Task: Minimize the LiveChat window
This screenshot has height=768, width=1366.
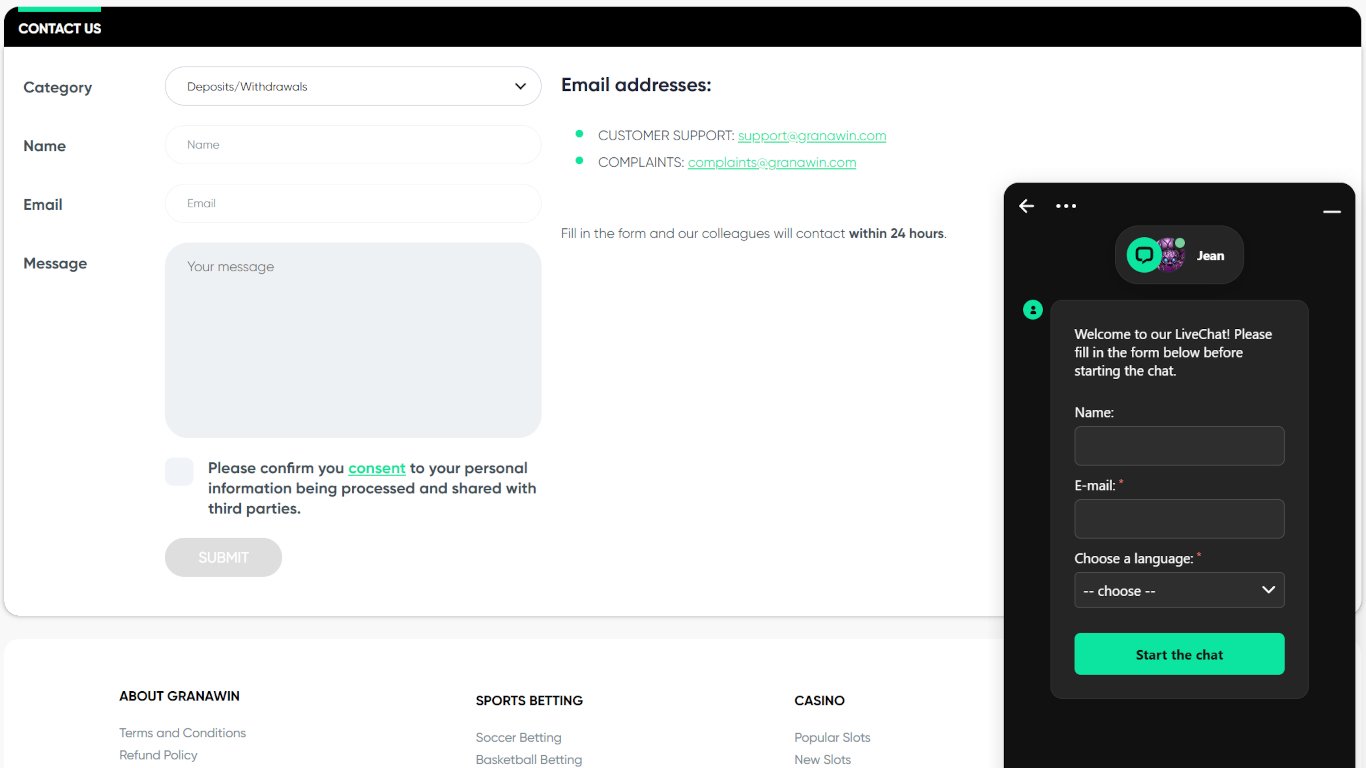Action: (1331, 211)
